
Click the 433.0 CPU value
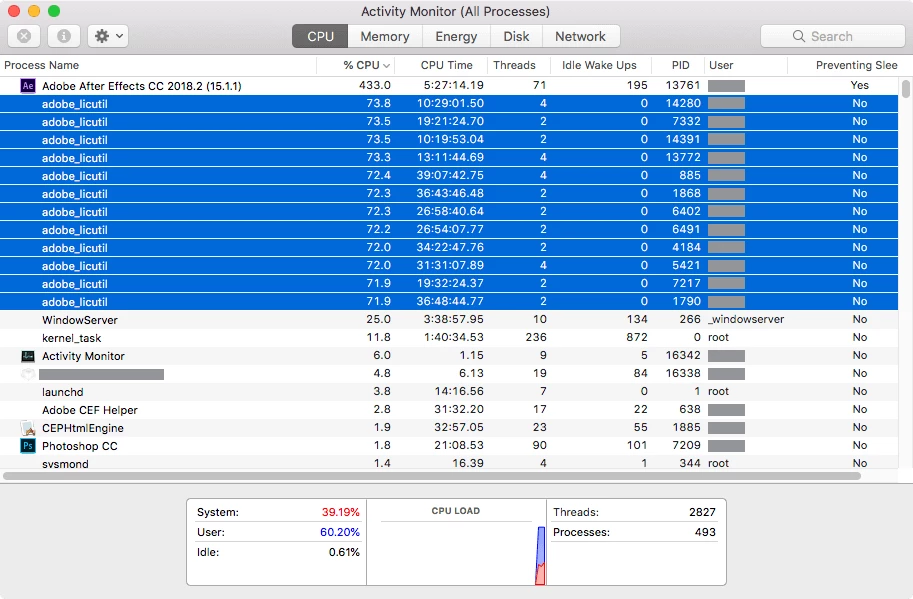[374, 86]
